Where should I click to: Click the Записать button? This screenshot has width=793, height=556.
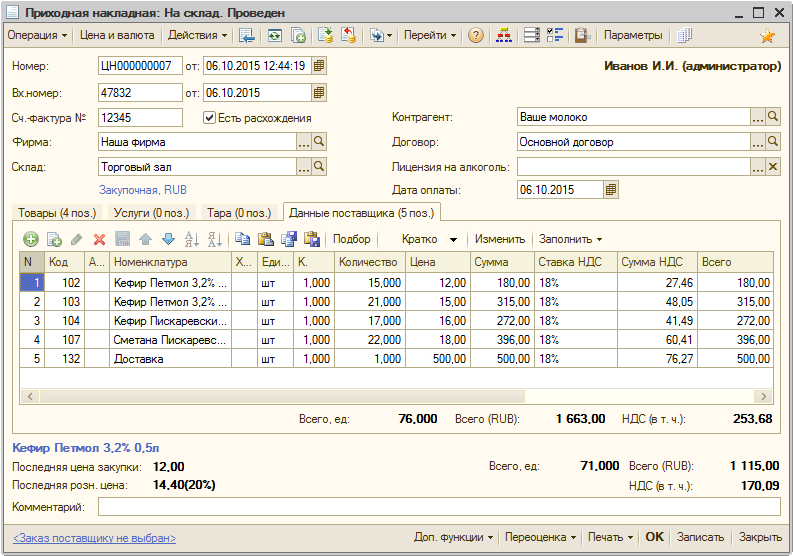click(700, 537)
